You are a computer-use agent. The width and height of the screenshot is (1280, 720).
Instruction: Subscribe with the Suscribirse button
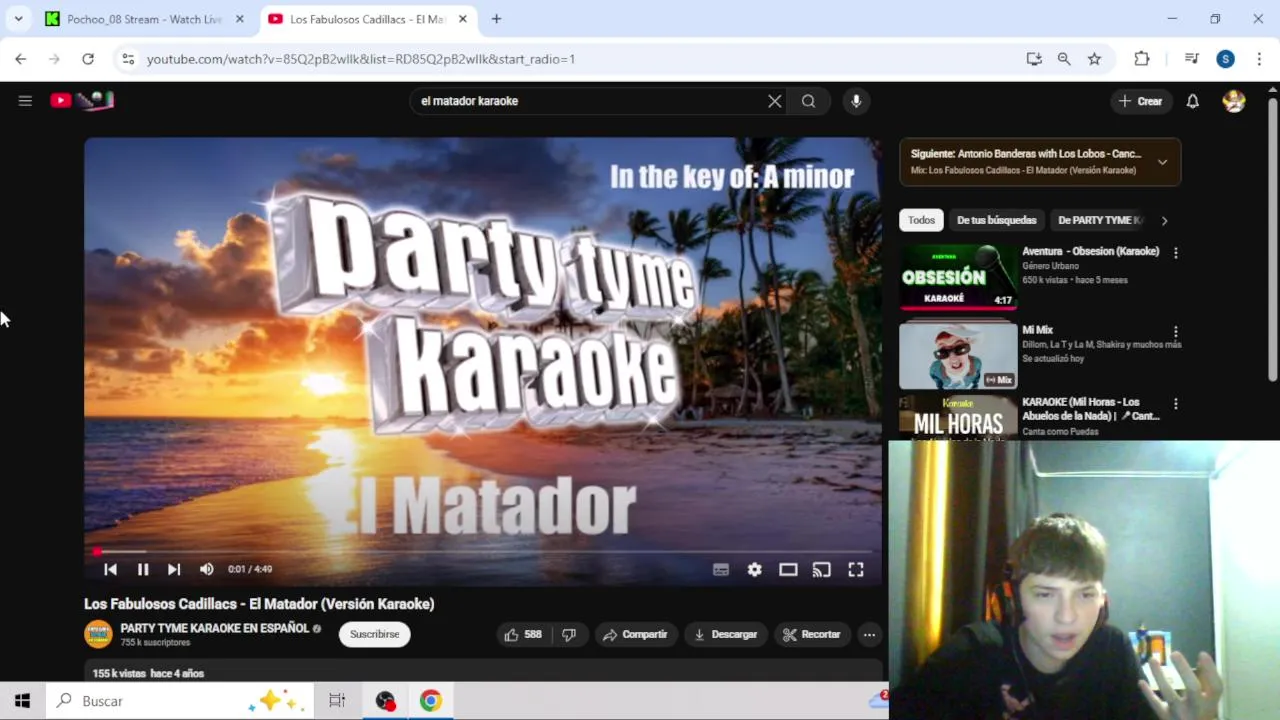(375, 634)
